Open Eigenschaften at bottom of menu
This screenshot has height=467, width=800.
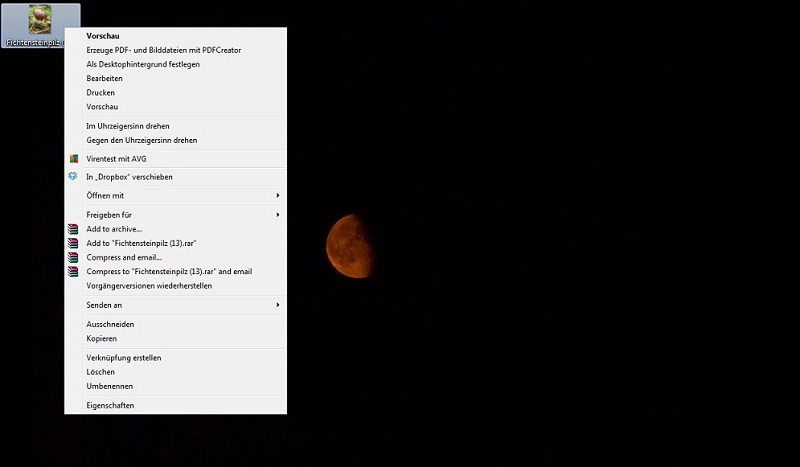tap(110, 405)
